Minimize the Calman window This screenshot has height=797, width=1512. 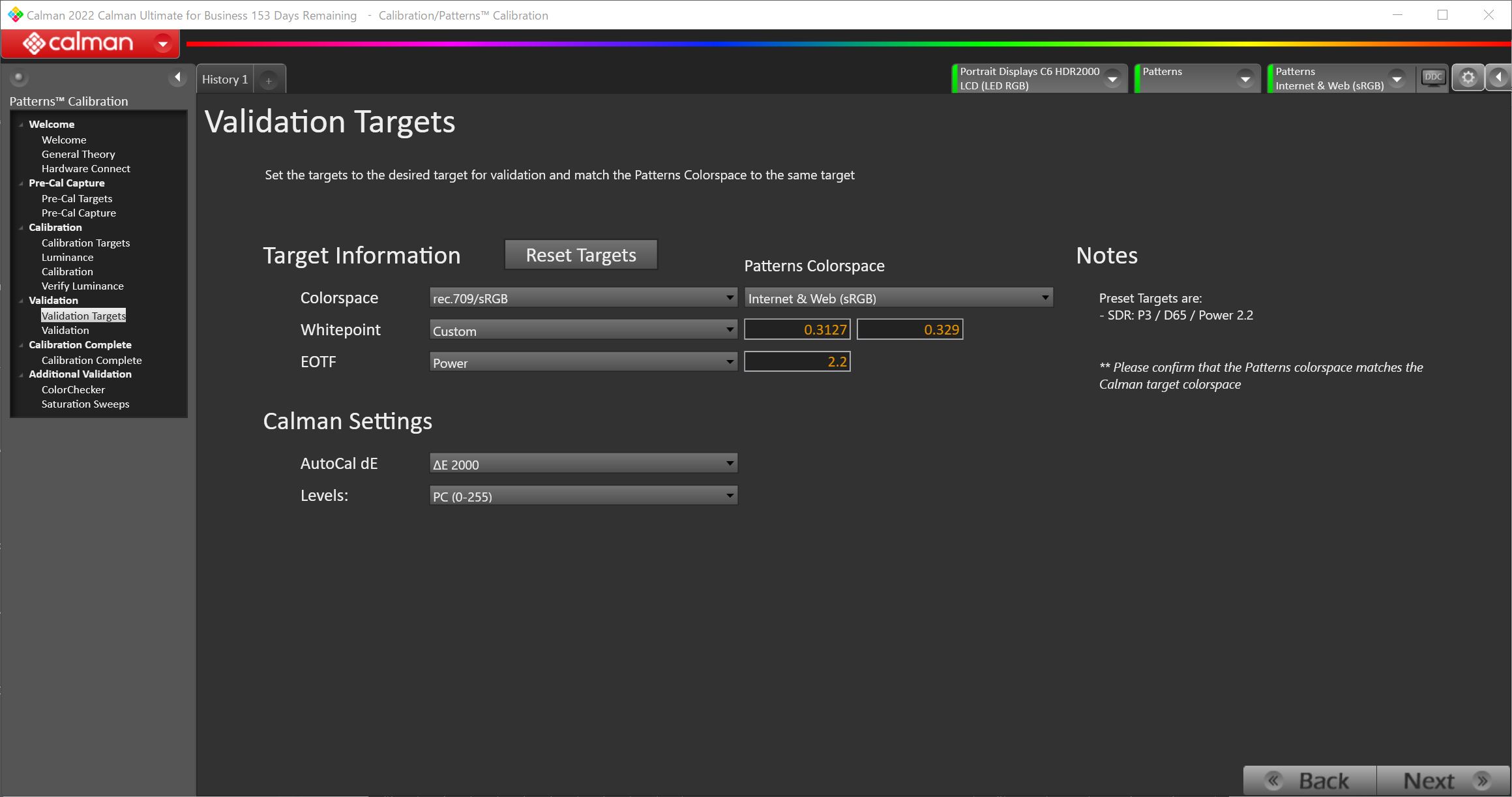[x=1397, y=15]
